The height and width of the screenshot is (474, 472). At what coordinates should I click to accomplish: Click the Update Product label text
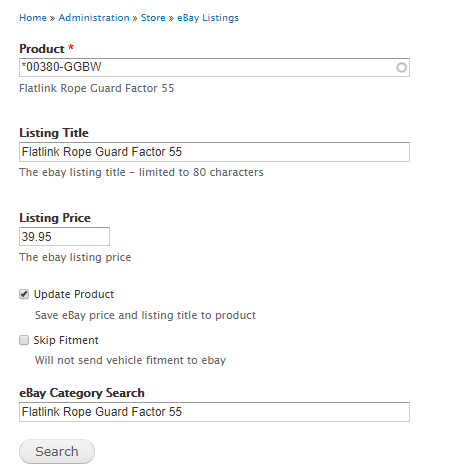click(x=74, y=294)
